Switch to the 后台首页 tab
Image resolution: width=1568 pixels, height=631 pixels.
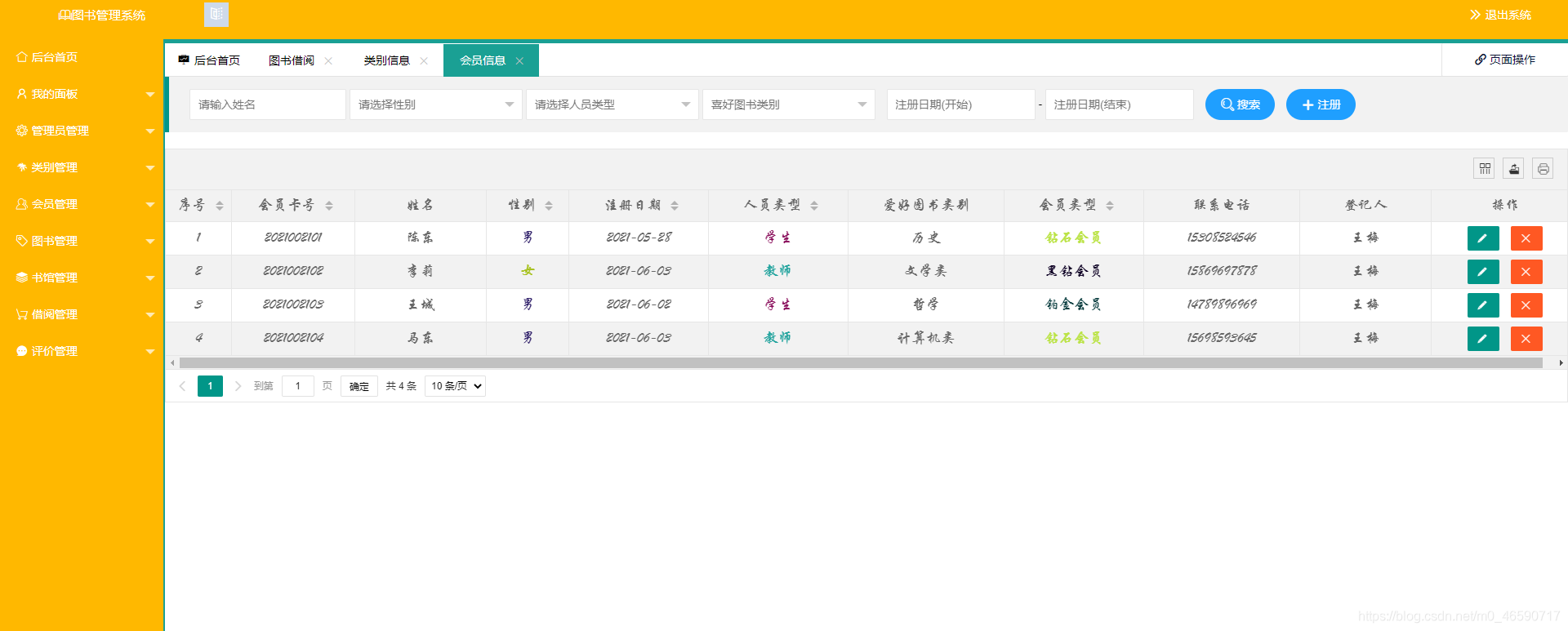tap(209, 60)
